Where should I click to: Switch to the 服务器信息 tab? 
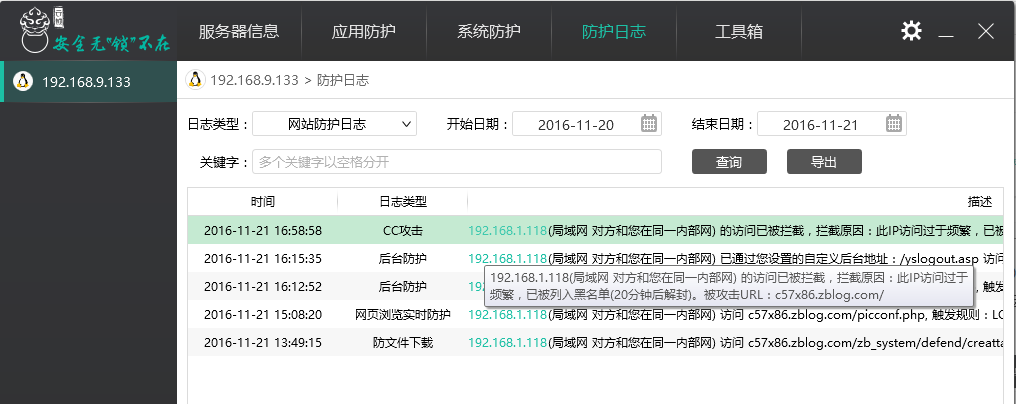pos(239,32)
